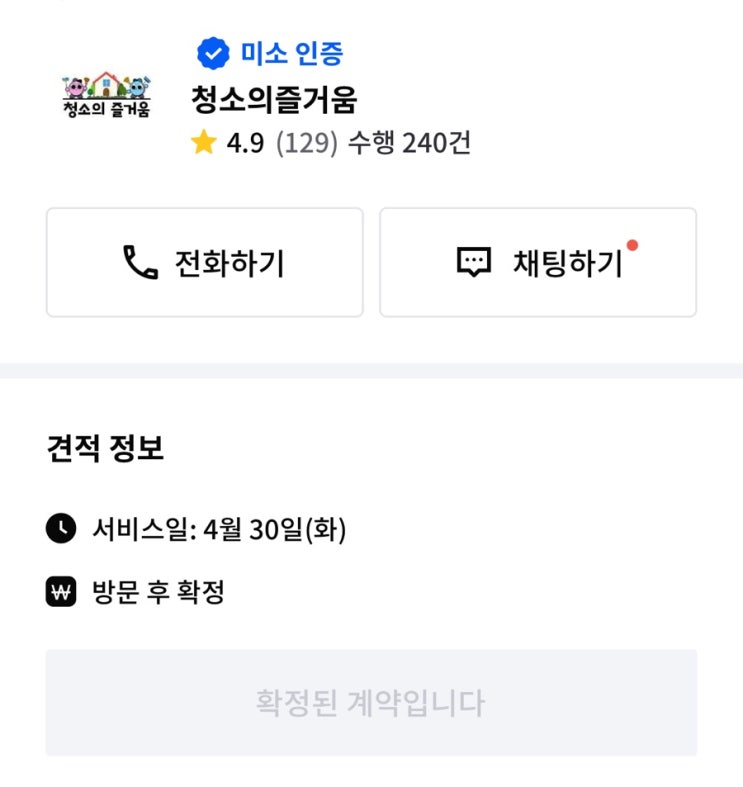Click the 견적 정보 section heading
Image resolution: width=743 pixels, height=787 pixels.
tap(105, 449)
